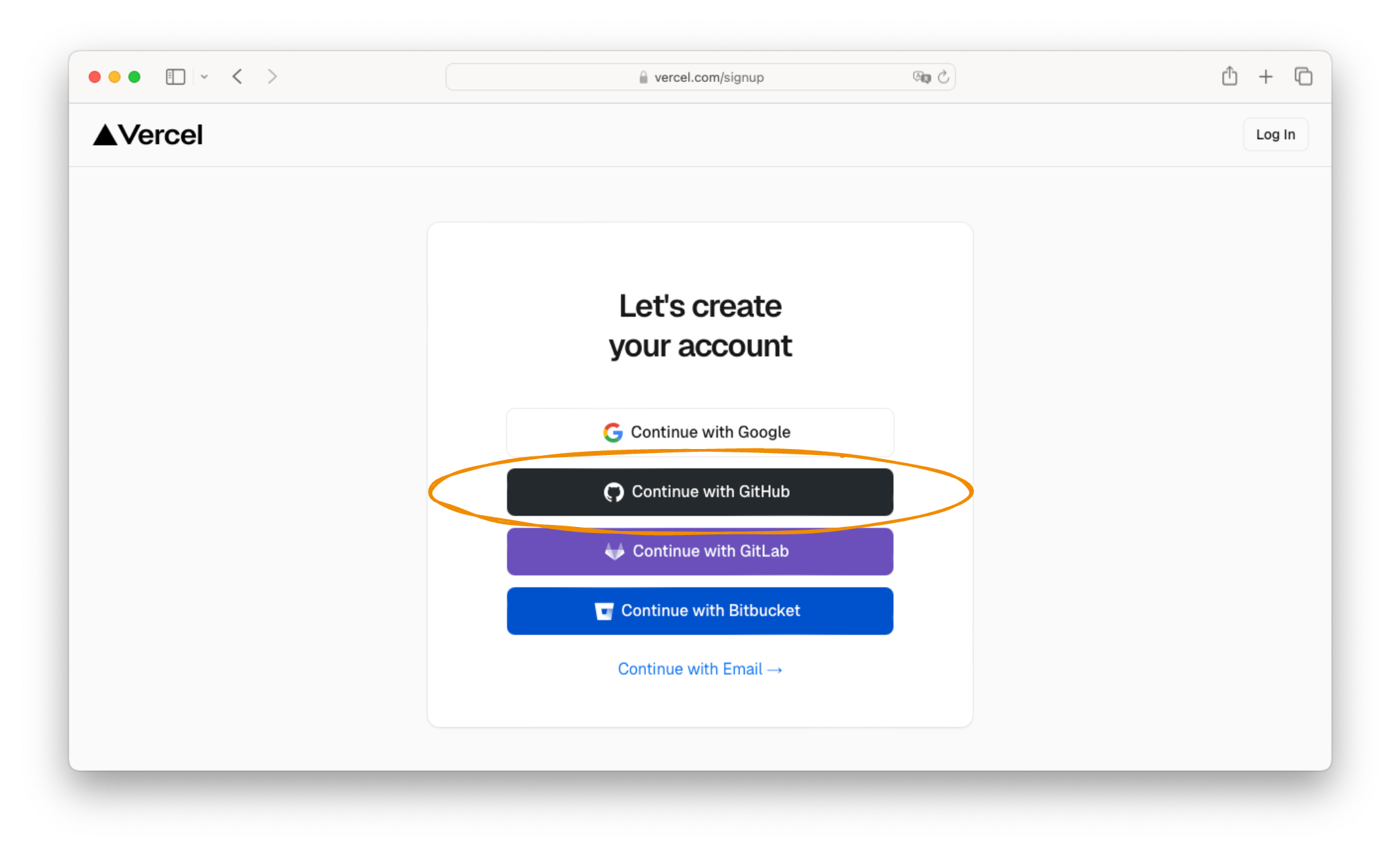Open a new Safari tab with the plus

coord(1266,76)
